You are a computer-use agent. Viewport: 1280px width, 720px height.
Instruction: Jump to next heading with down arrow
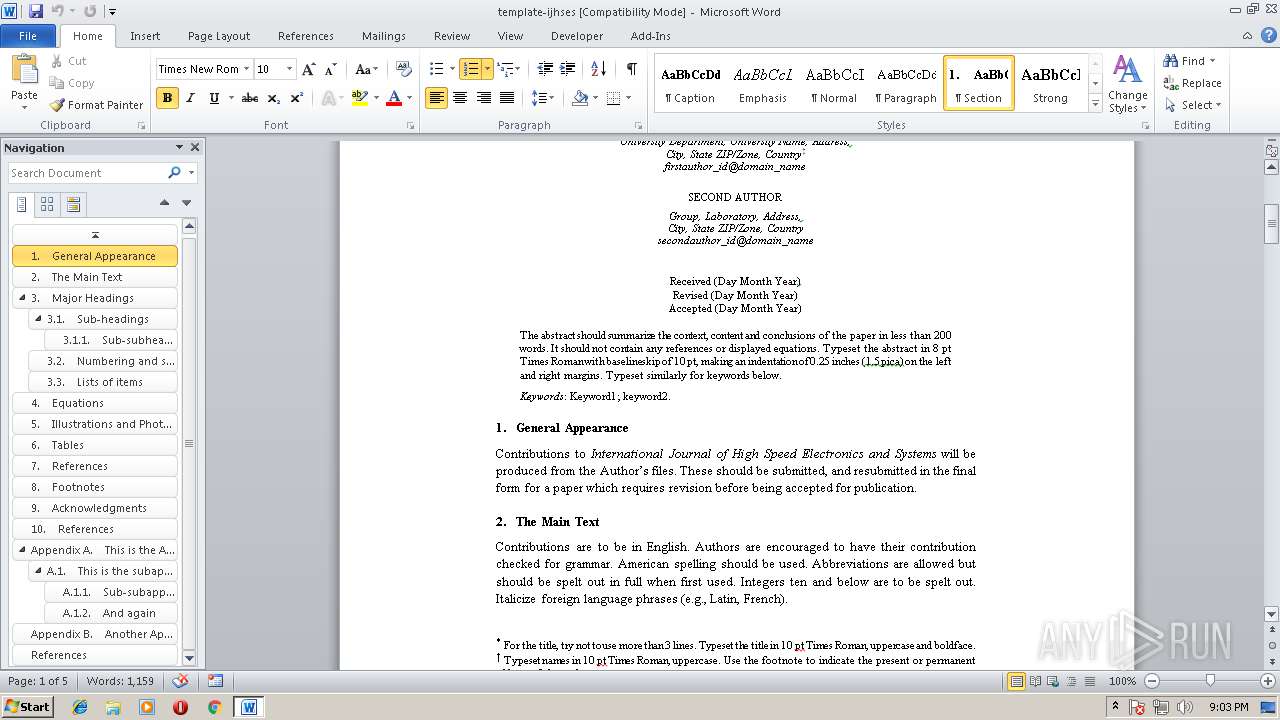click(186, 203)
